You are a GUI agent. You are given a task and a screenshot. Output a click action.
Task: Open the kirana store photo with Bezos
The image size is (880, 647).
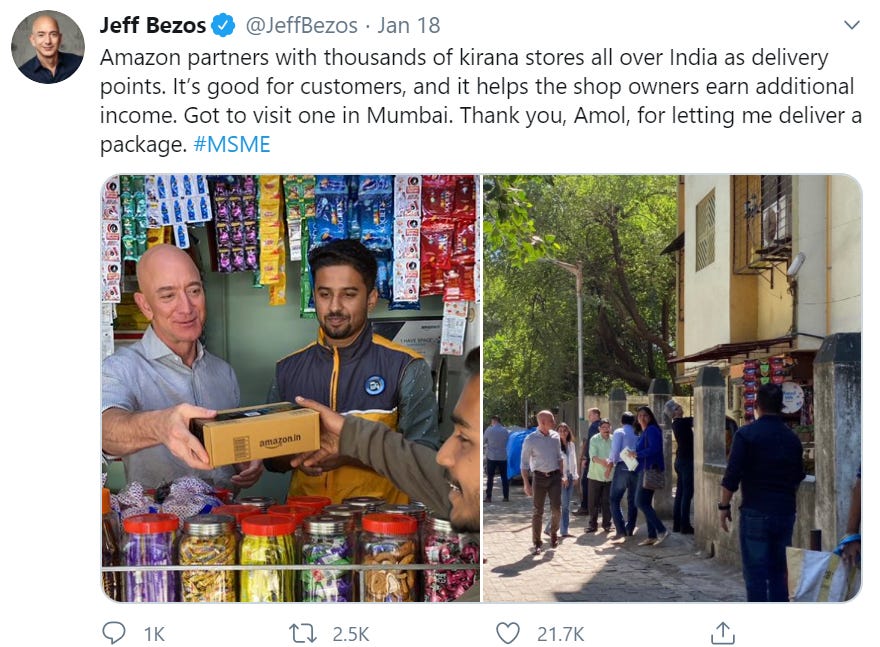pos(291,388)
